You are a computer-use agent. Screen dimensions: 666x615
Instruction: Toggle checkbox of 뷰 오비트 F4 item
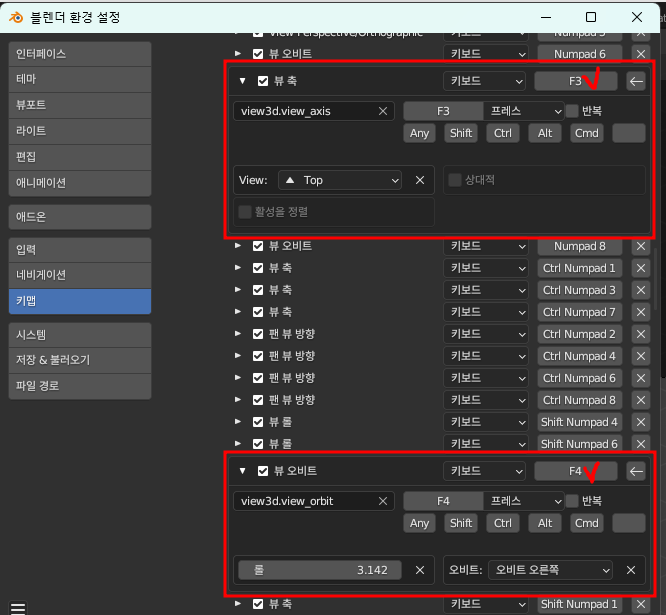[263, 471]
